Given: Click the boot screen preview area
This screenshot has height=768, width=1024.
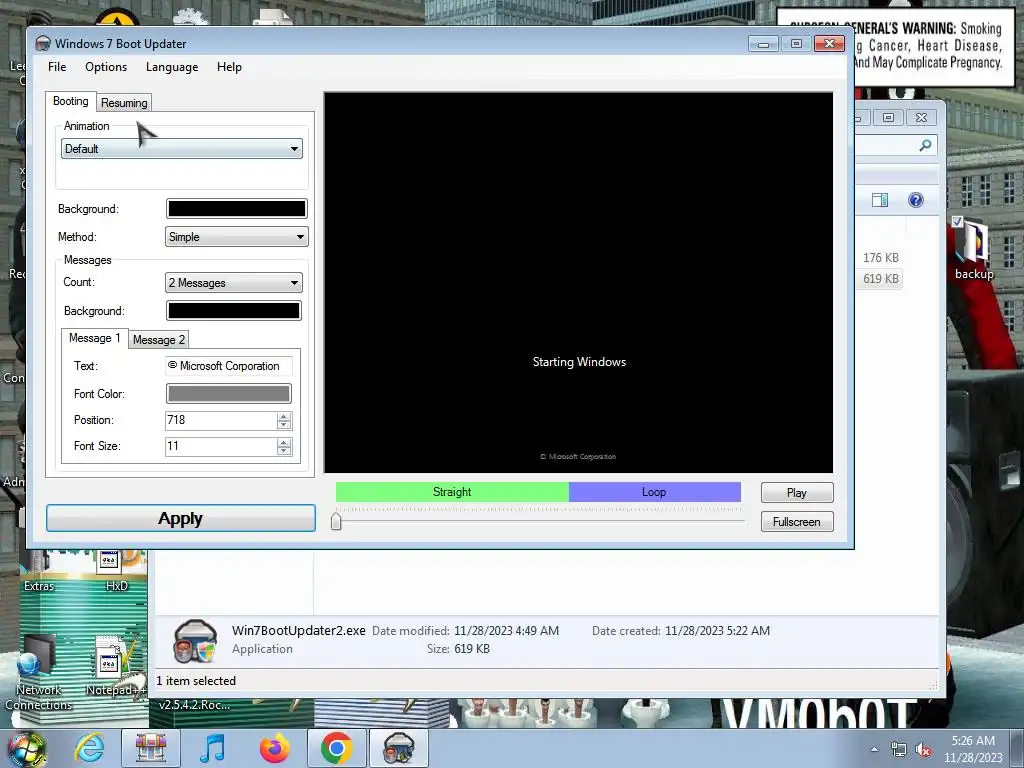Looking at the screenshot, I should click(x=579, y=282).
